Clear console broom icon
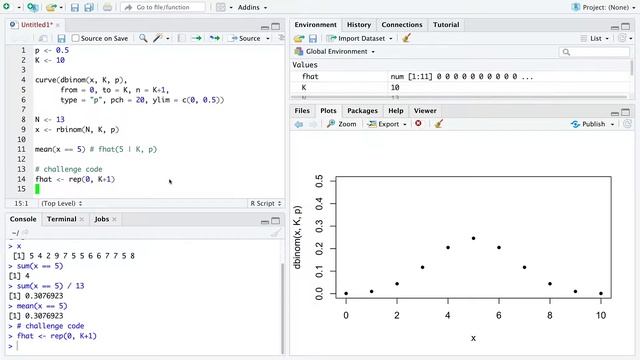The image size is (640, 360). [x=276, y=233]
